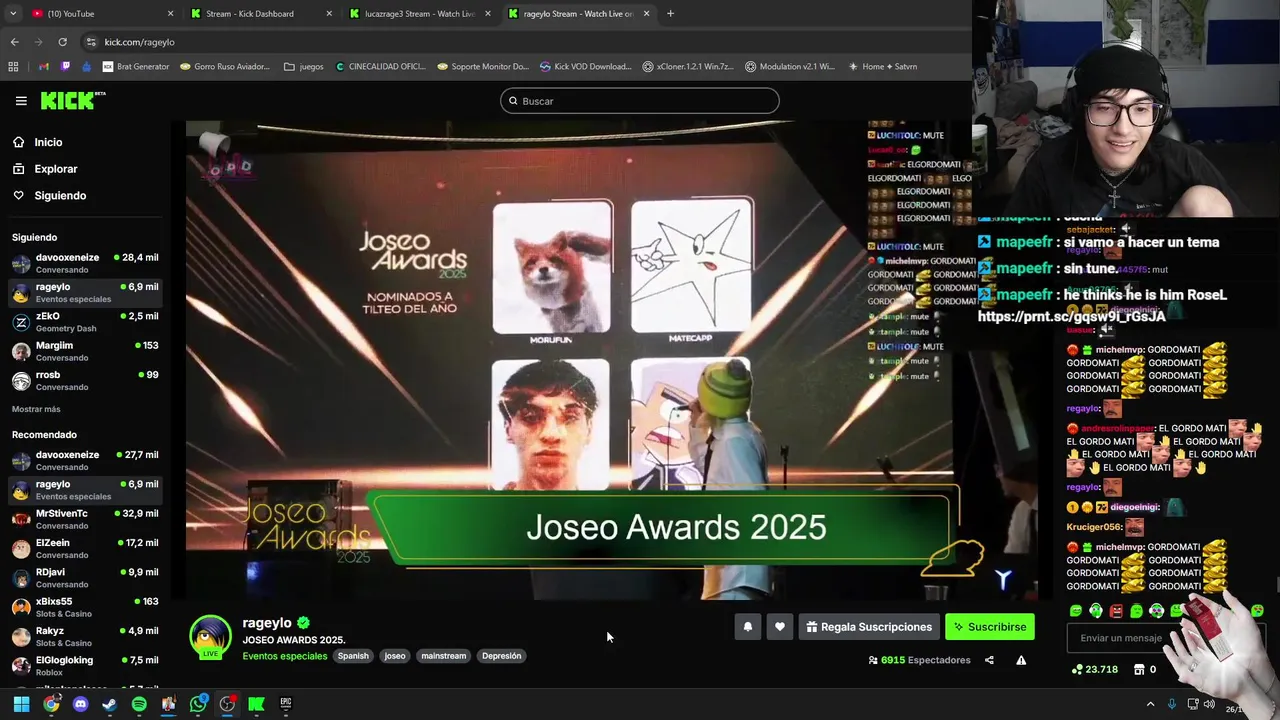Open WhatsApp from the taskbar
This screenshot has width=1280, height=720.
198,704
